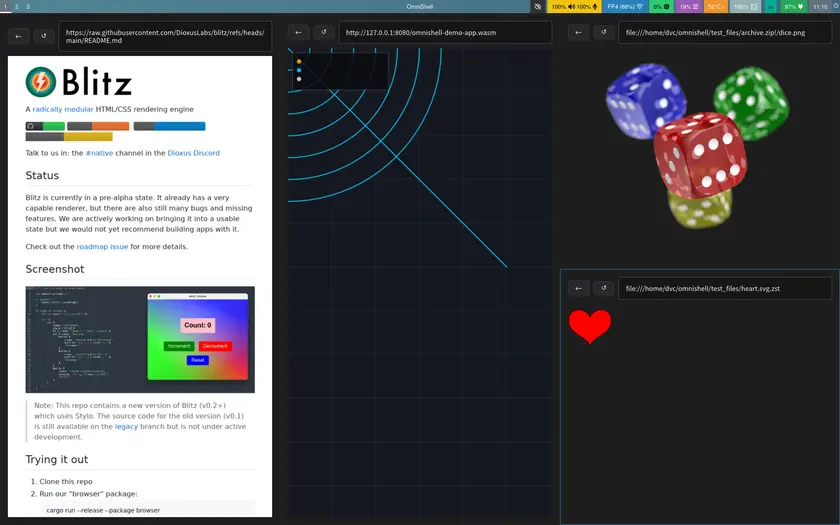The height and width of the screenshot is (525, 840).
Task: Click the Blitz README URL field
Action: click(x=165, y=36)
